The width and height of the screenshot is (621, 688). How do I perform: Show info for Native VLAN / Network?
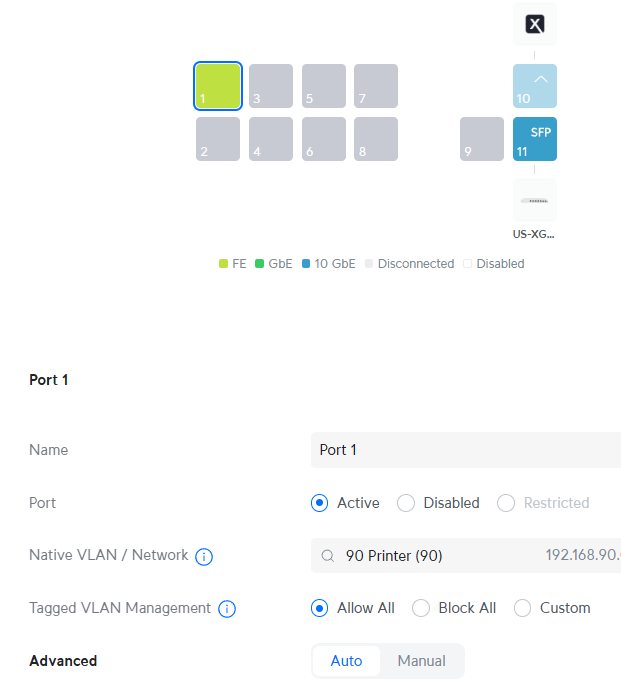tap(204, 556)
